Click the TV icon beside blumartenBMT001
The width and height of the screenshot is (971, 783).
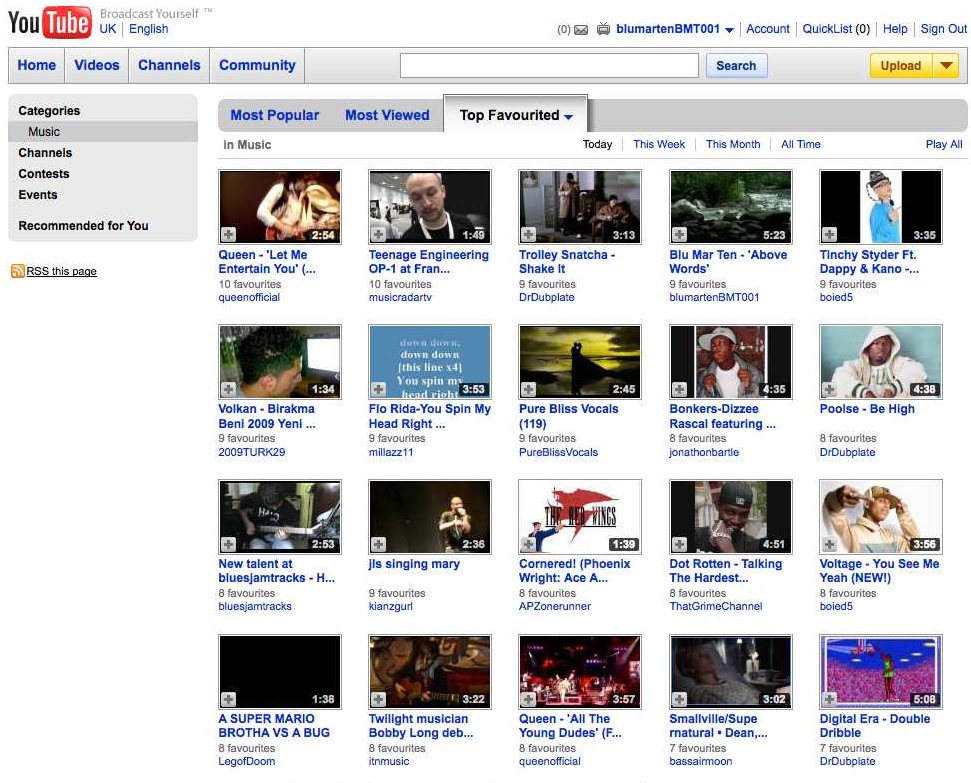[603, 28]
